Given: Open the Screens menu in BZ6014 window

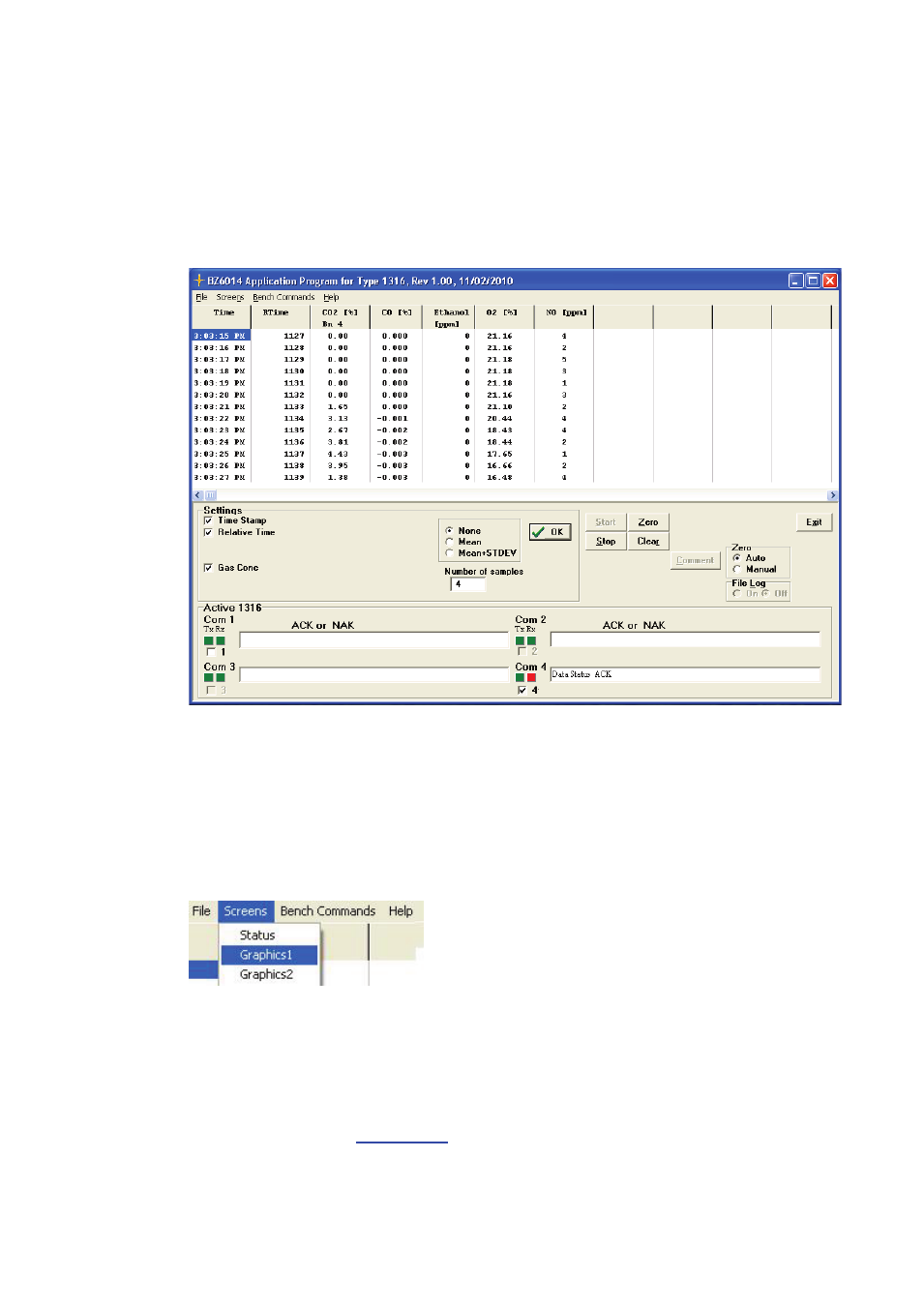Looking at the screenshot, I should point(230,297).
